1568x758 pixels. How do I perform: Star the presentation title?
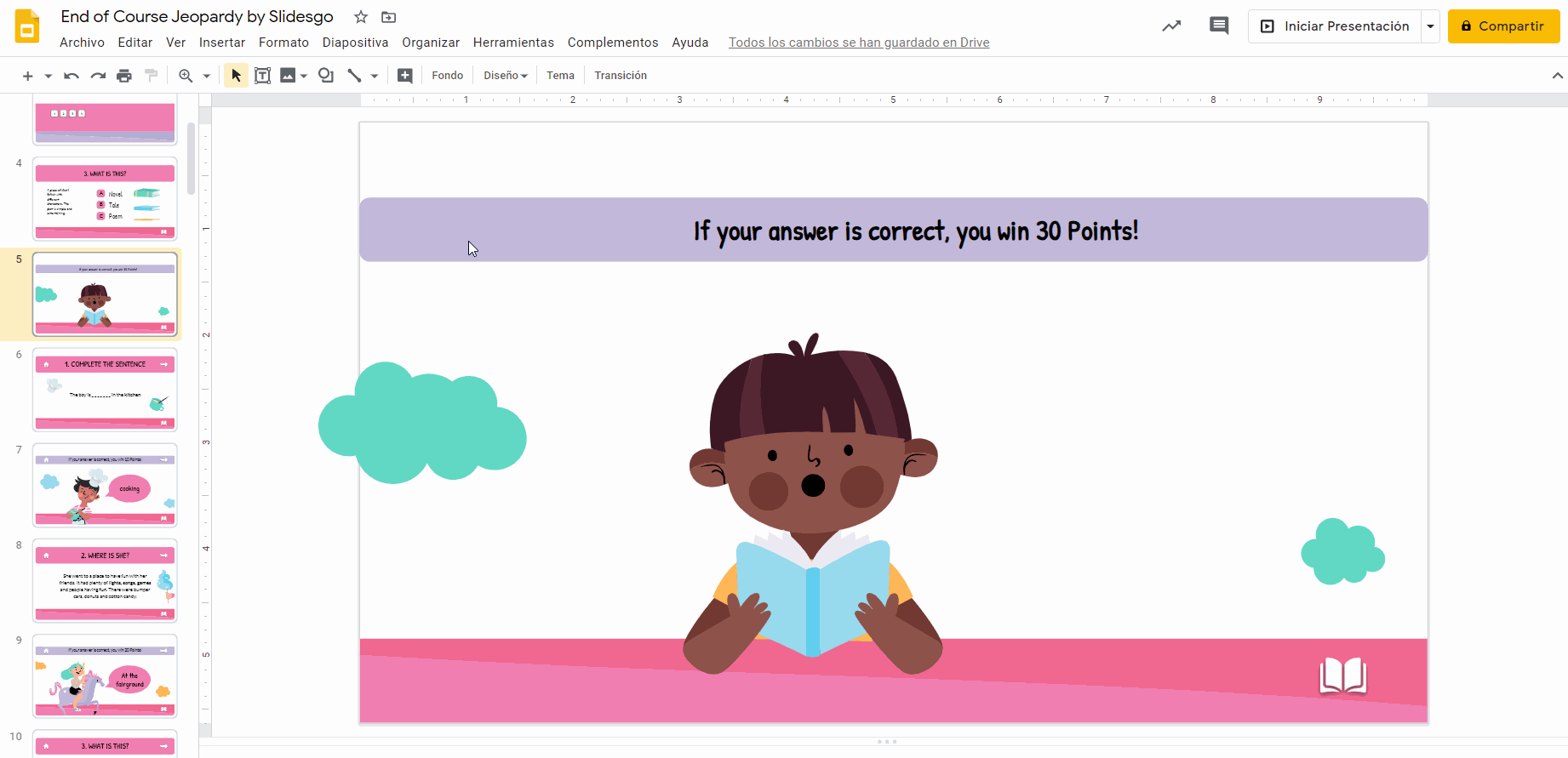tap(361, 17)
